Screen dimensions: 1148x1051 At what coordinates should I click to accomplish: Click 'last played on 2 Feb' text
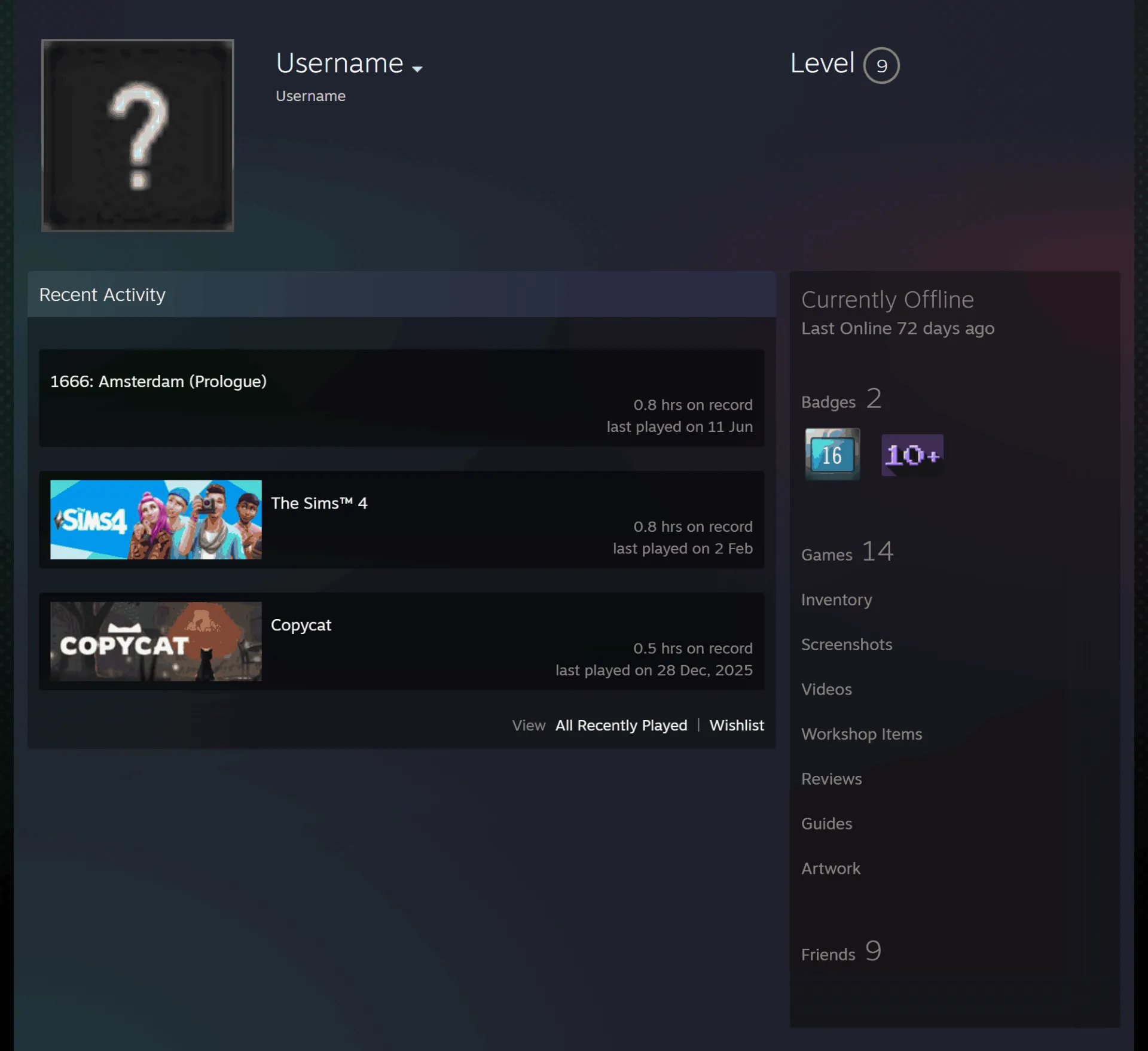[683, 549]
